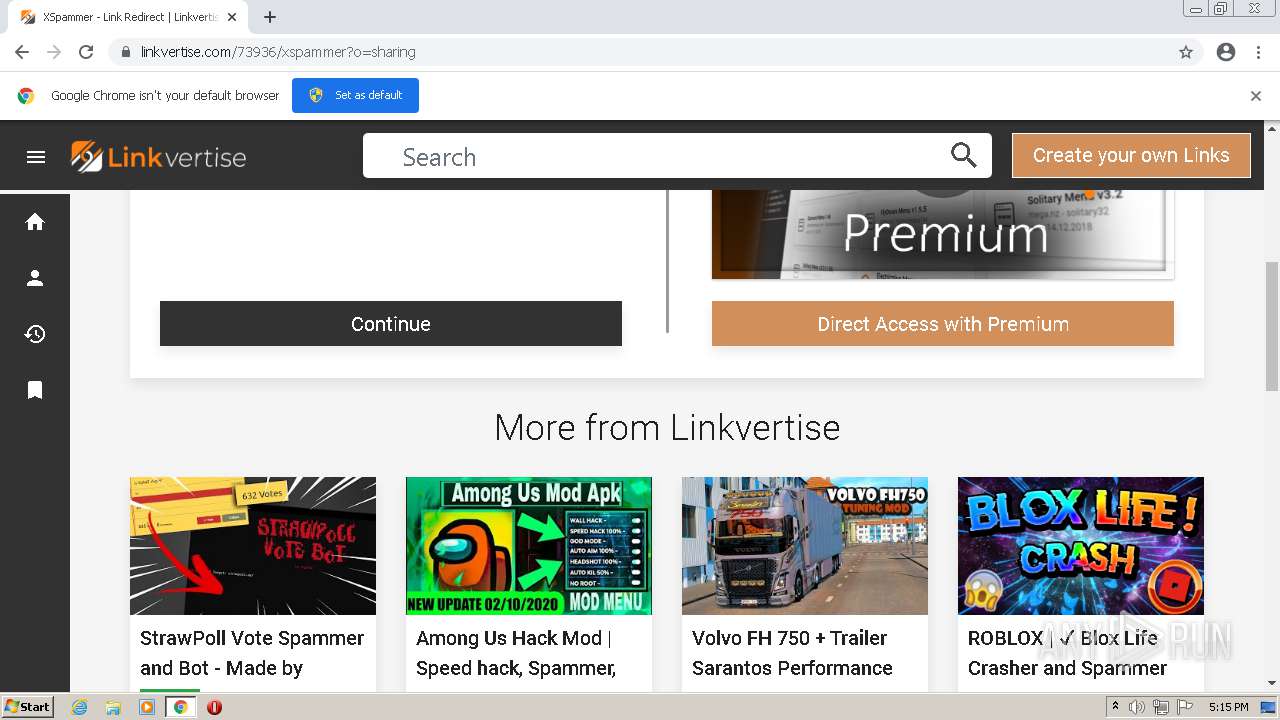
Task: Open a new browser tab
Action: tap(270, 17)
